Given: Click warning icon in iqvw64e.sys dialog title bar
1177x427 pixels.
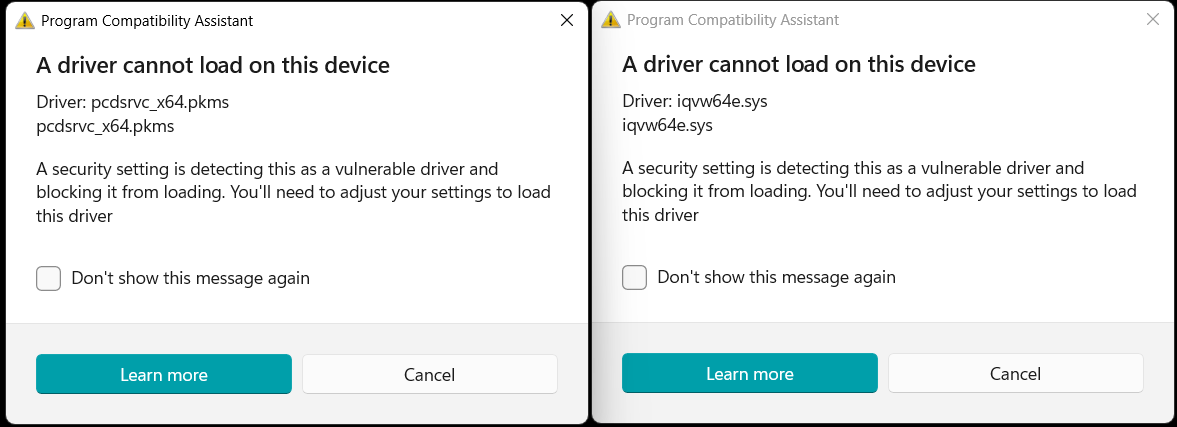Looking at the screenshot, I should [611, 20].
